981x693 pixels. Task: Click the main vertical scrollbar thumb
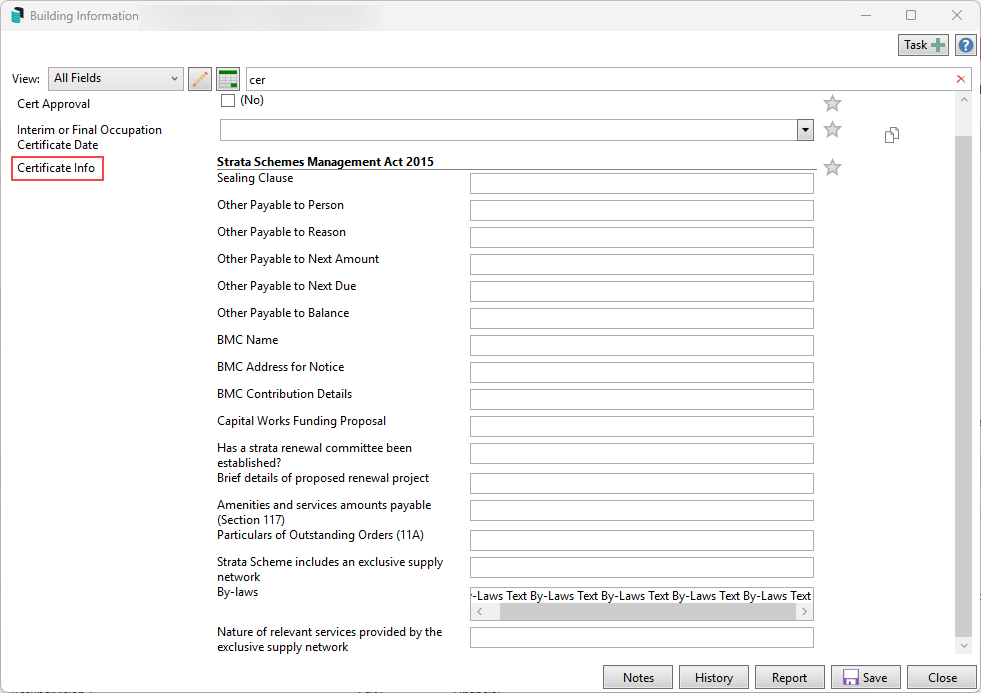click(963, 387)
